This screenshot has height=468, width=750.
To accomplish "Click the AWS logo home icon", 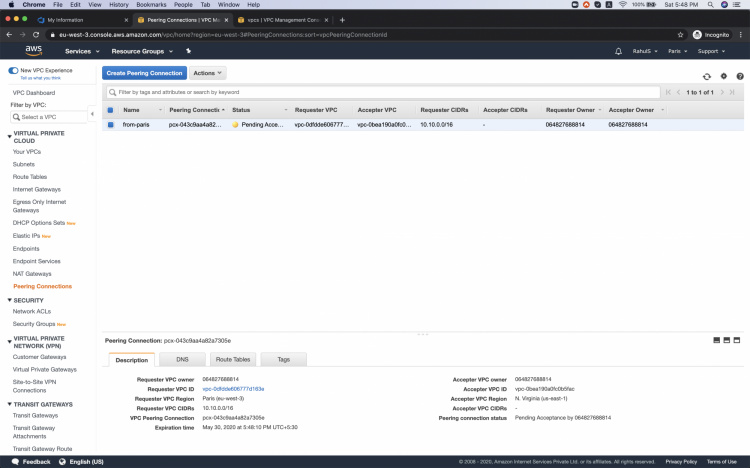I will [32, 50].
